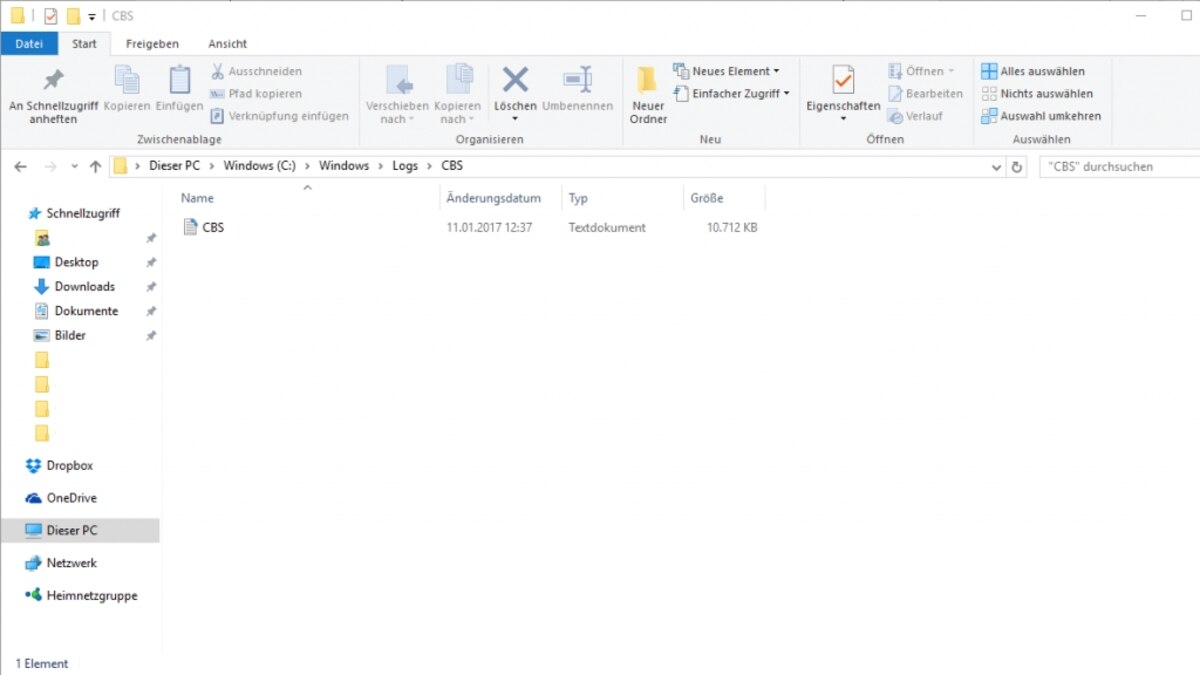Click the Öffnen ribbon command
This screenshot has width=1200, height=675.
pyautogui.click(x=921, y=71)
